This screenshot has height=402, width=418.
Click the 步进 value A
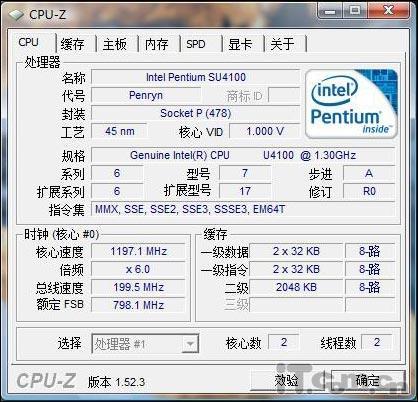pos(369,173)
